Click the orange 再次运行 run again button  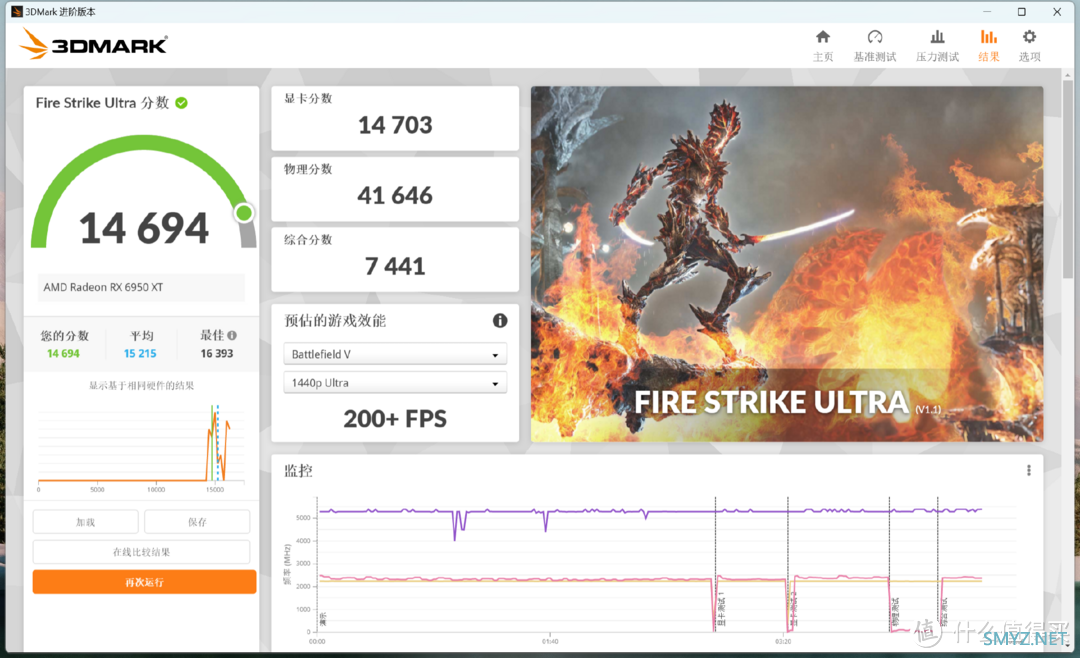click(145, 582)
